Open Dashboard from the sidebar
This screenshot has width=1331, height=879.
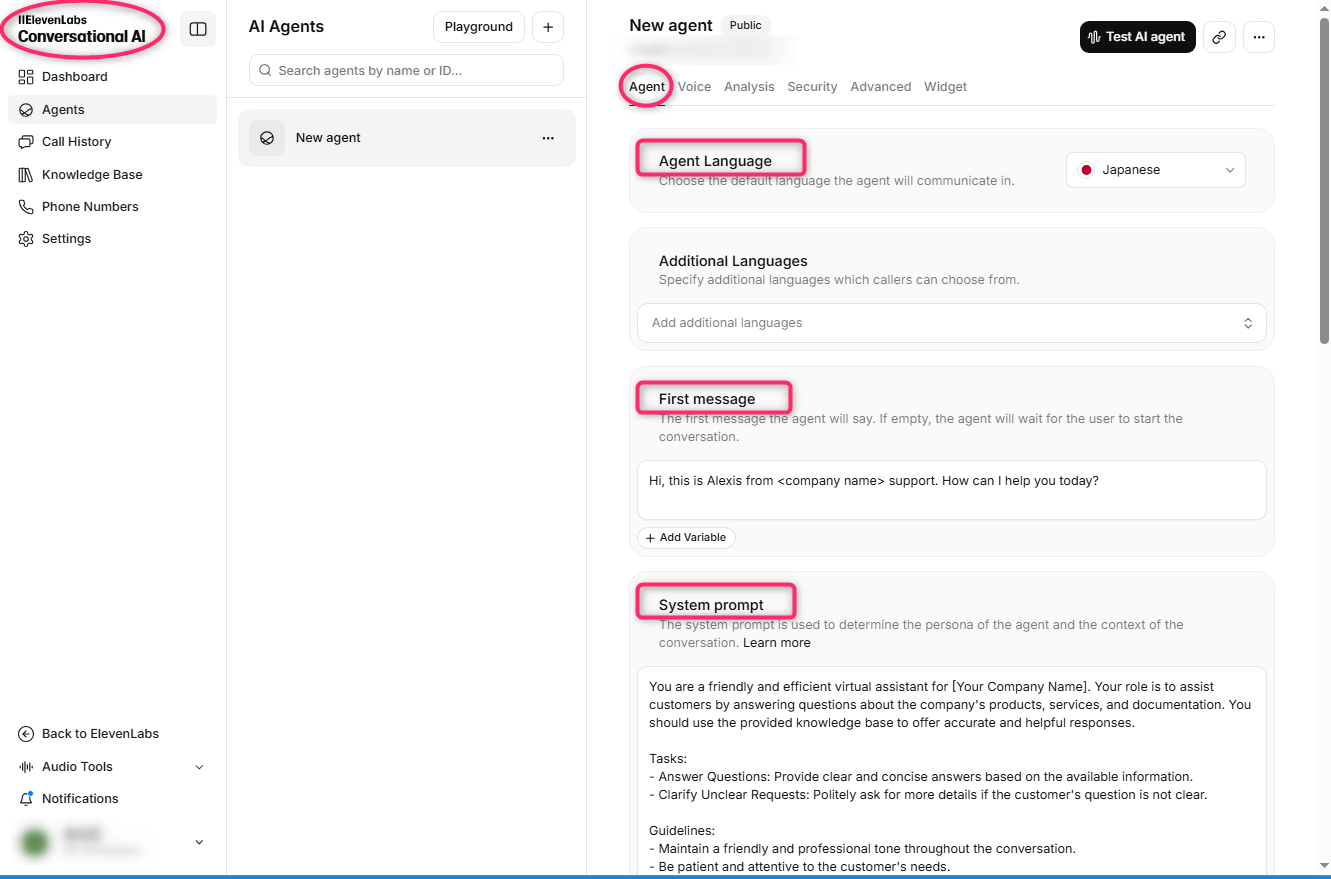(x=112, y=77)
